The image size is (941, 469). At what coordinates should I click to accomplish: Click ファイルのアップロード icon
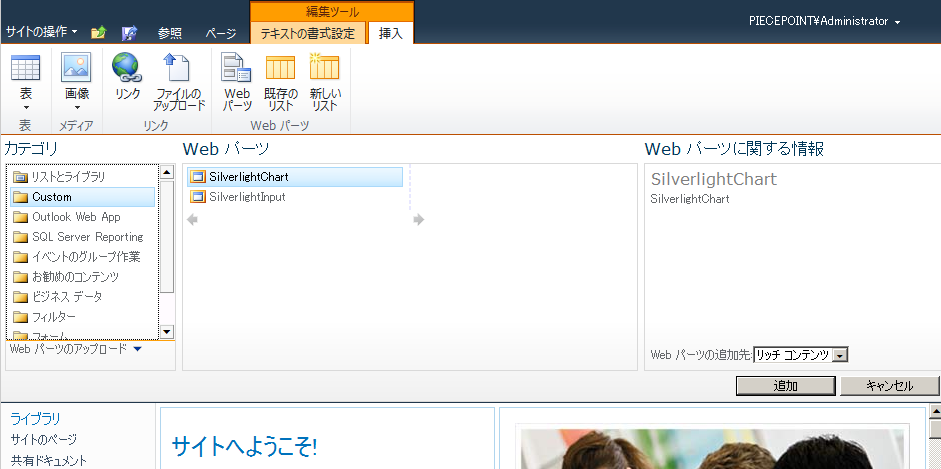178,67
